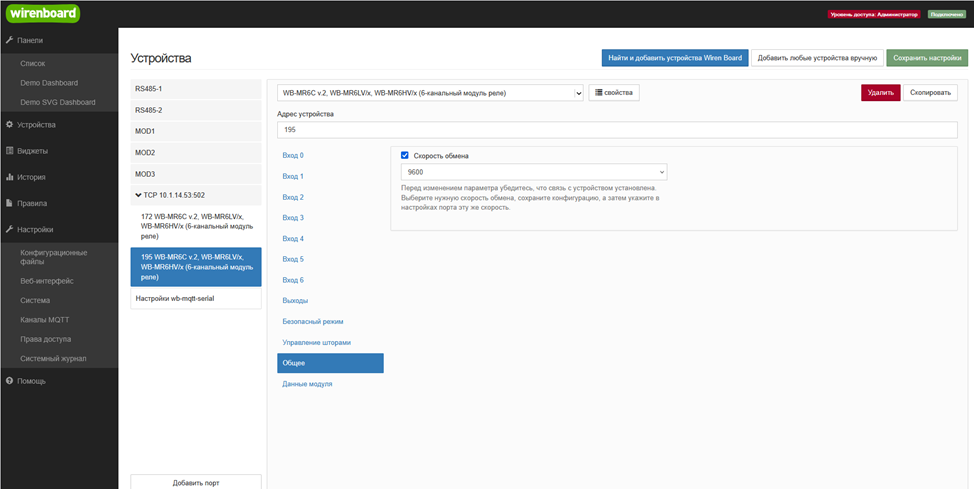Click the red Удалить button
Image resolution: width=974 pixels, height=489 pixels.
pos(880,92)
